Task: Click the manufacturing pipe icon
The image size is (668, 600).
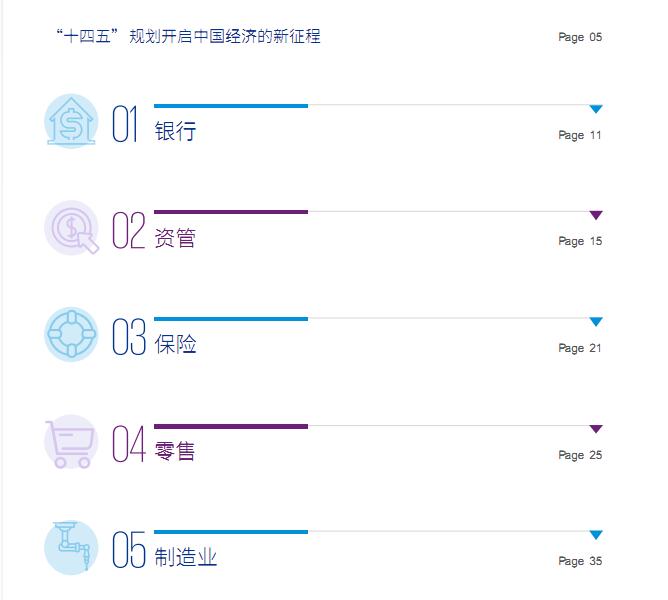Action: (x=71, y=548)
